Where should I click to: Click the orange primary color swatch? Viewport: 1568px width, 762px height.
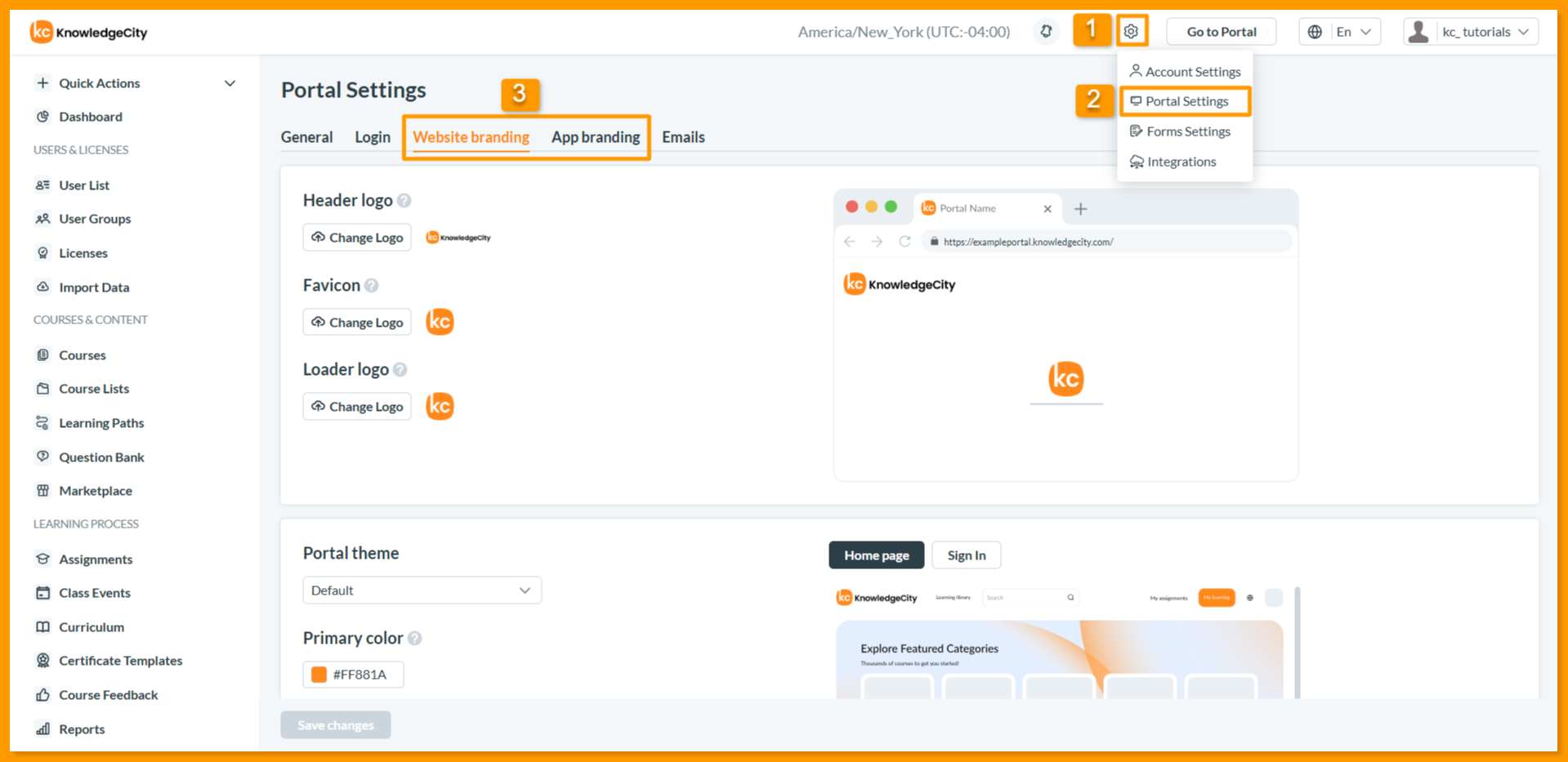(319, 675)
